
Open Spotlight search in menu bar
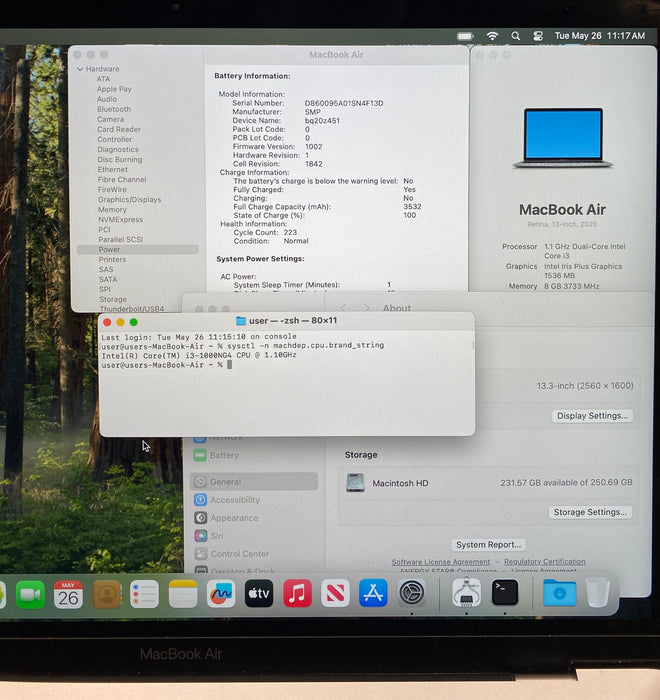tap(515, 36)
